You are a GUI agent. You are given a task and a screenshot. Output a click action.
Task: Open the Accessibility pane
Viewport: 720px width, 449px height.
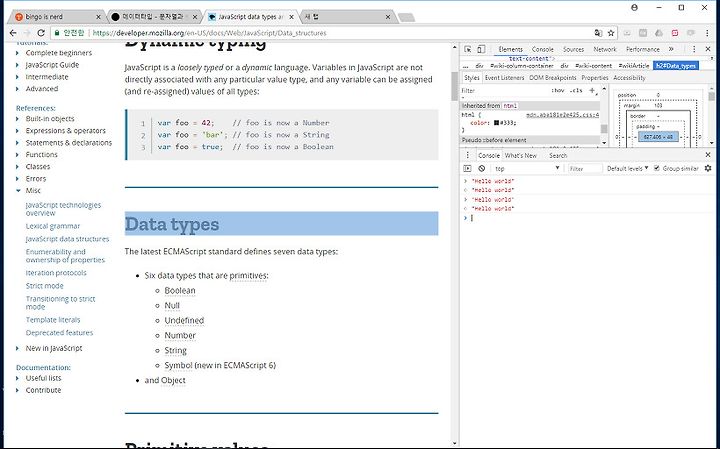coord(629,78)
